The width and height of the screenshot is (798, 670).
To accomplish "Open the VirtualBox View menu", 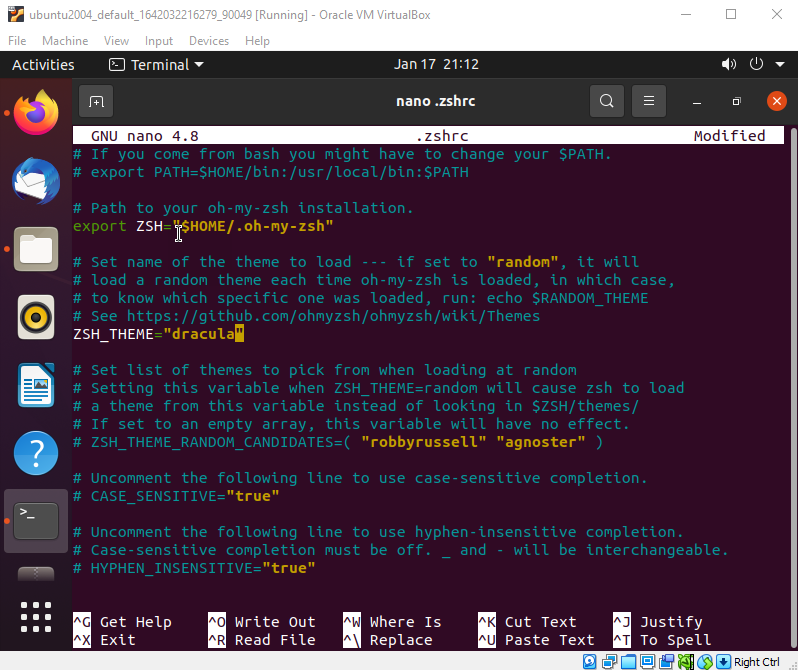I will pyautogui.click(x=116, y=41).
